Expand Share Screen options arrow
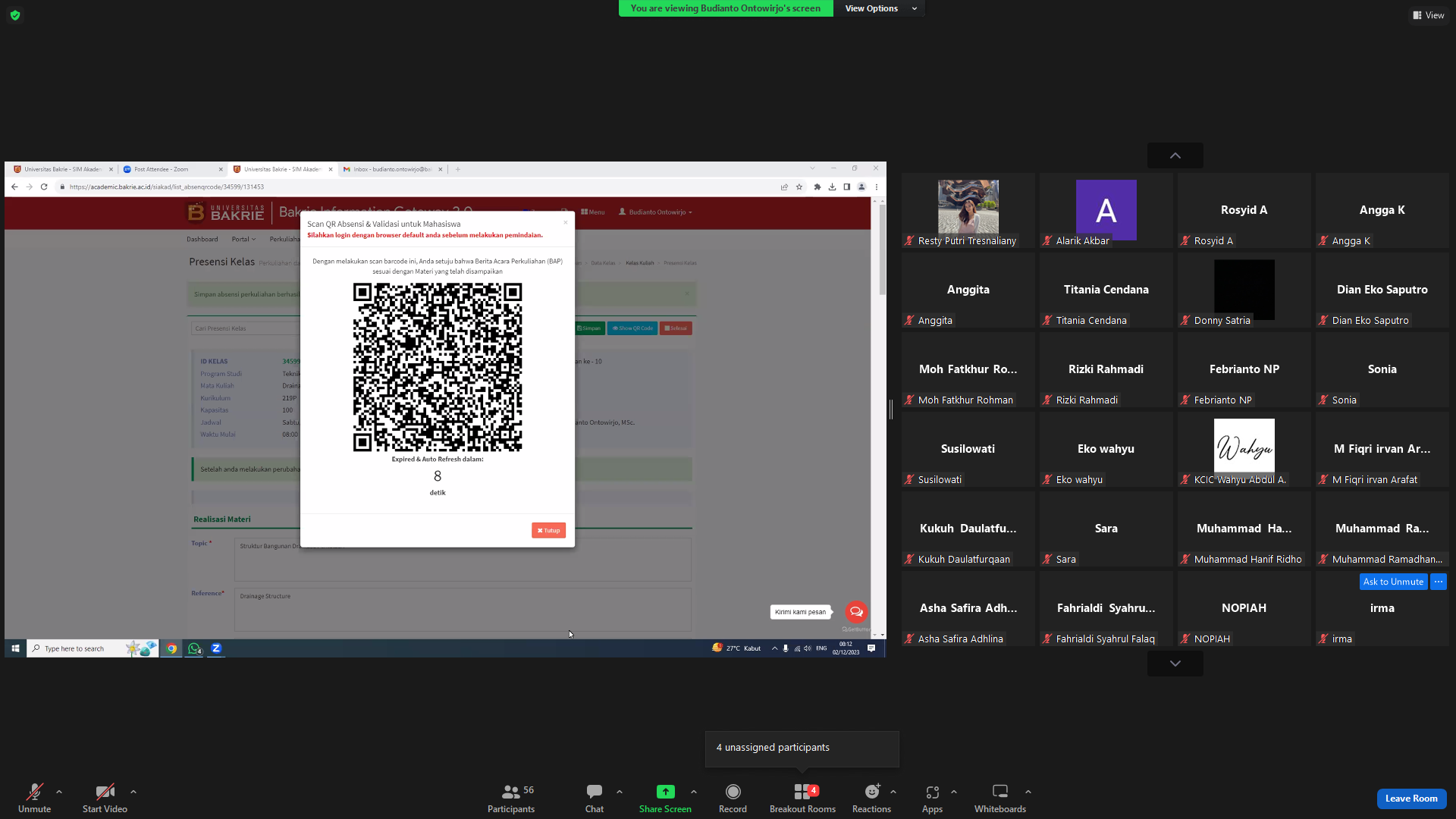 [x=694, y=792]
